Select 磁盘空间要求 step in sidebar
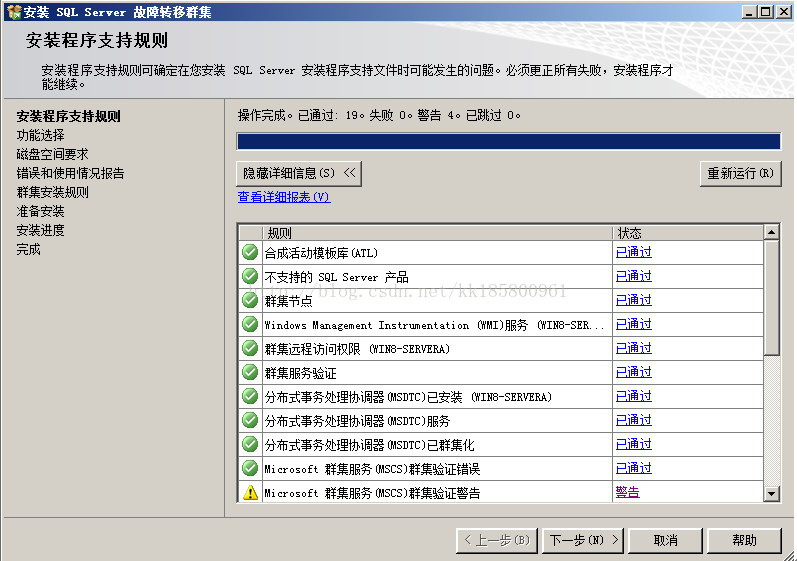 tap(52, 154)
